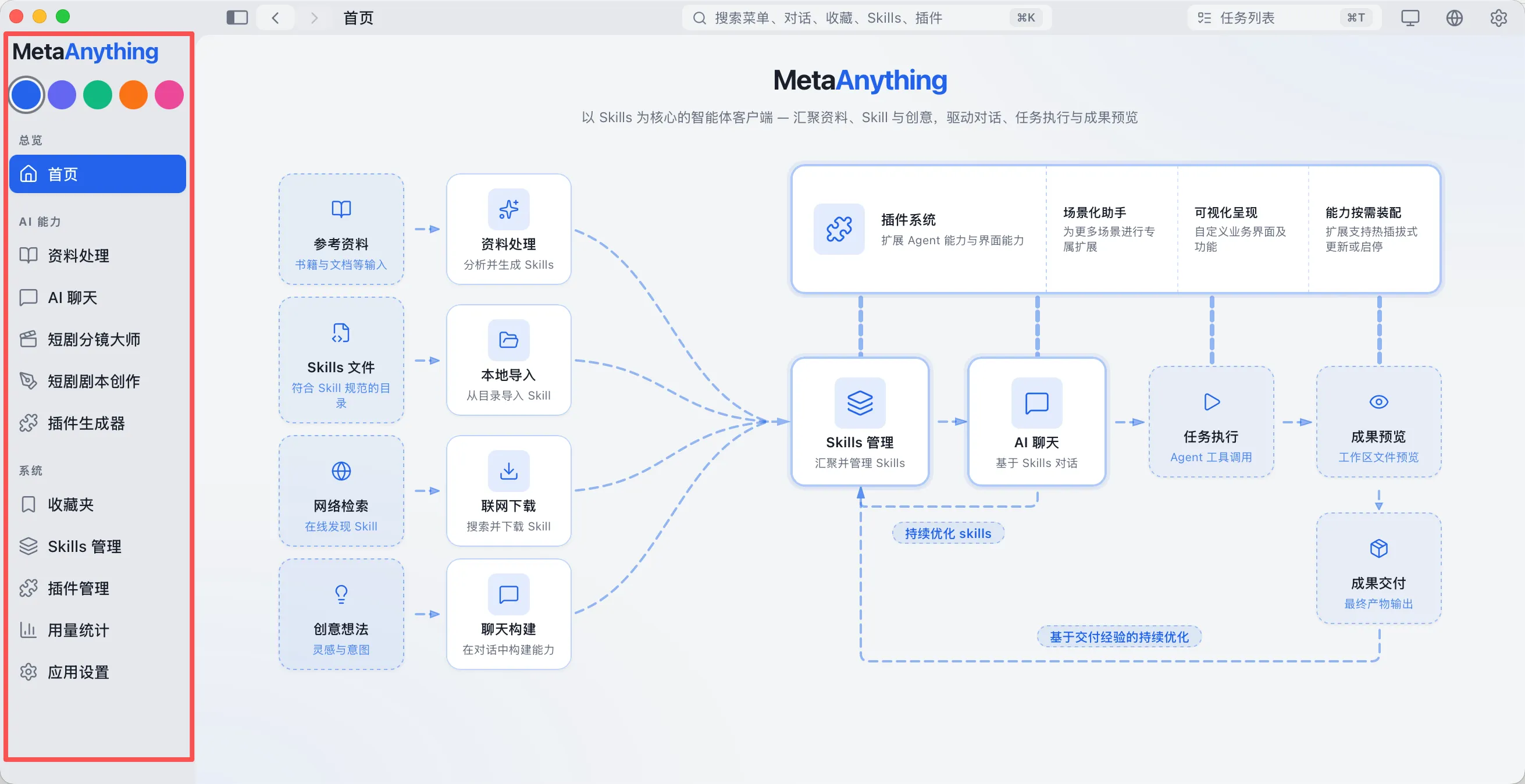The image size is (1525, 784).
Task: Click the 场景化助手 section heading
Action: tap(1095, 213)
